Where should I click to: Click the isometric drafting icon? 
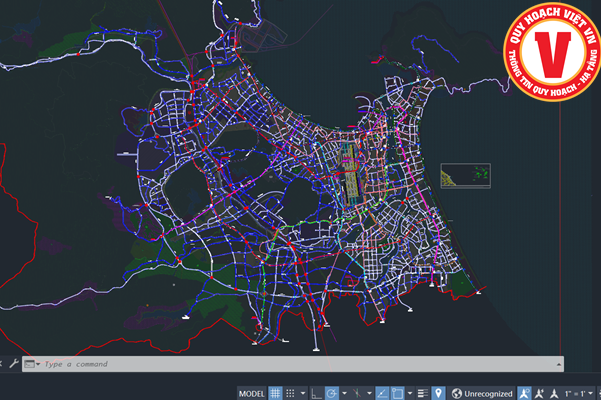(x=358, y=393)
